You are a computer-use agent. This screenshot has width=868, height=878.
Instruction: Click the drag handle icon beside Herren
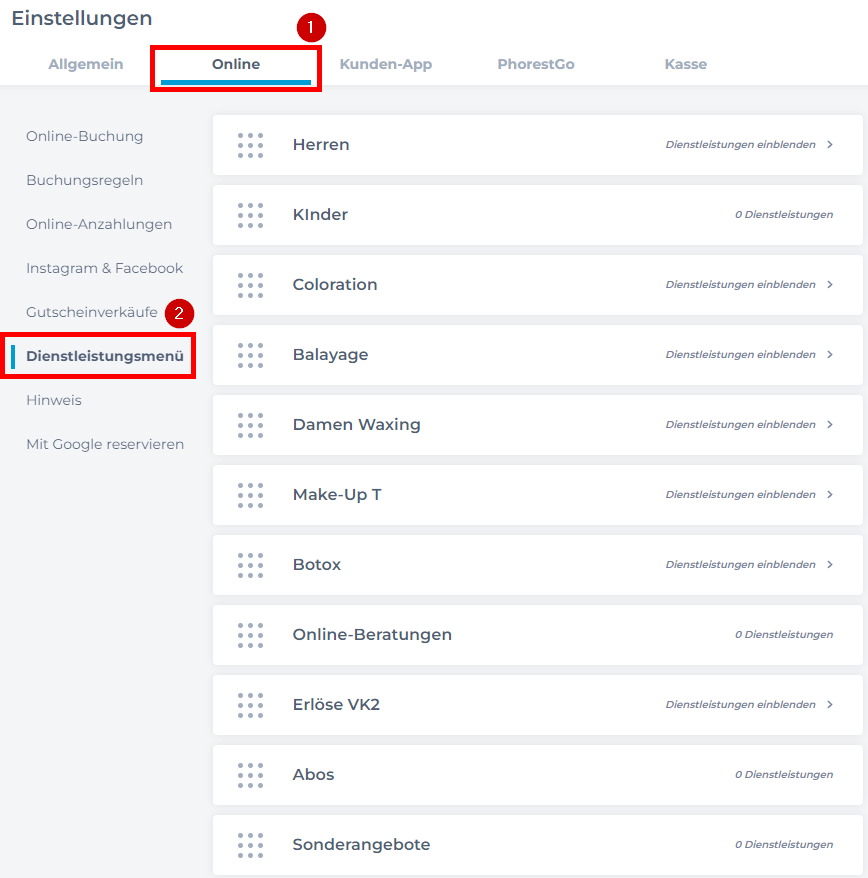pos(250,146)
